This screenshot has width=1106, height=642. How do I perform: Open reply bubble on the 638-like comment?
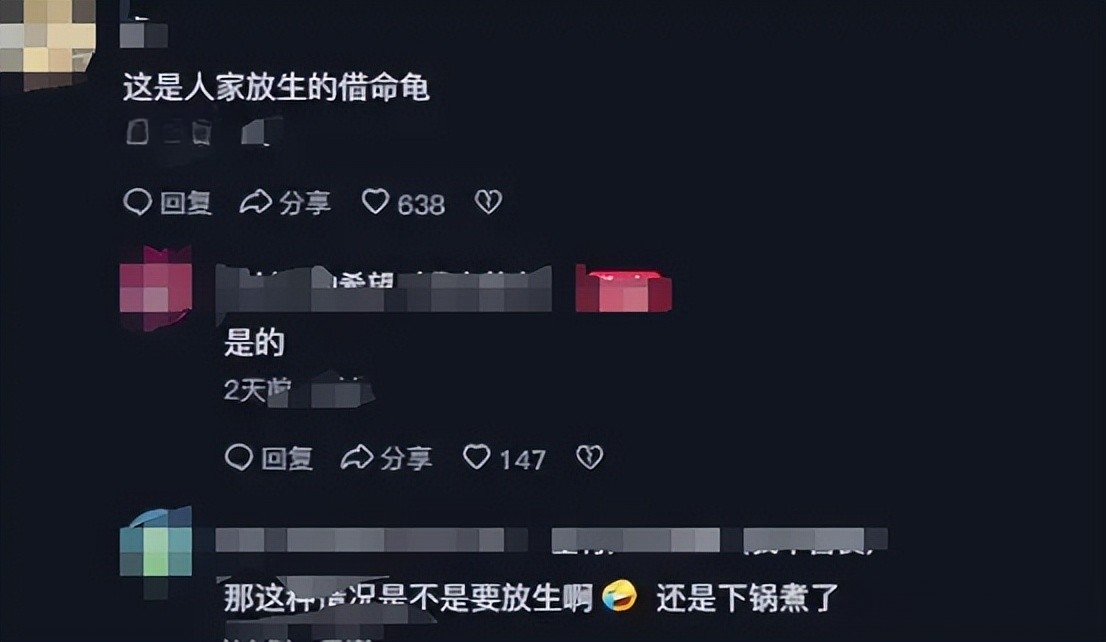(138, 202)
